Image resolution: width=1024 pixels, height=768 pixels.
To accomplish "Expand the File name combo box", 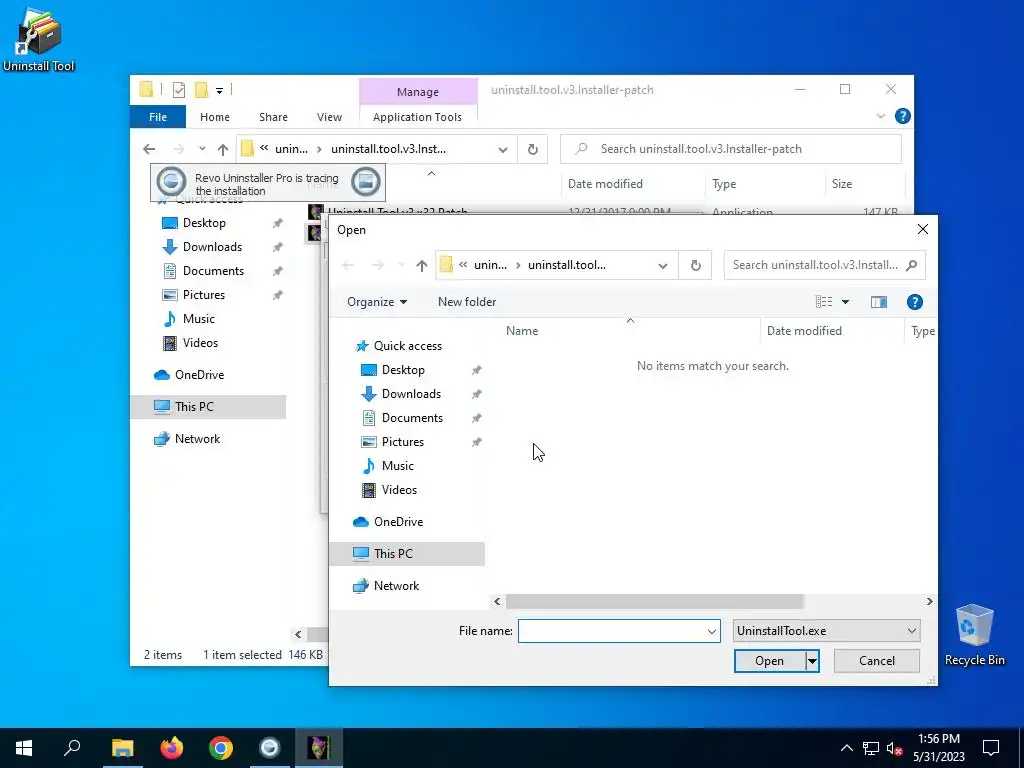I will [712, 632].
